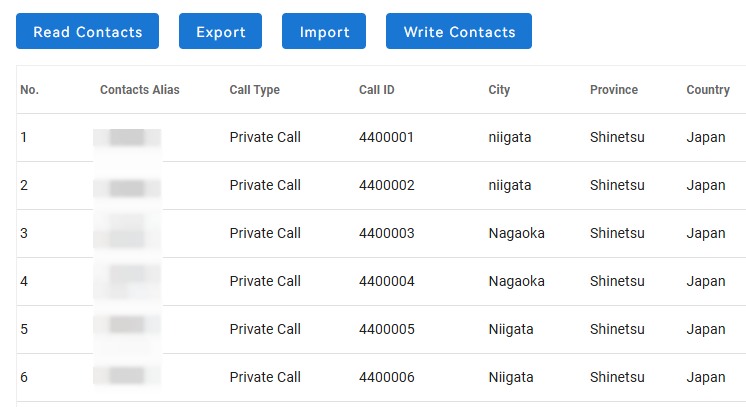Select Private Call type in row 1
The width and height of the screenshot is (746, 407).
pos(265,137)
